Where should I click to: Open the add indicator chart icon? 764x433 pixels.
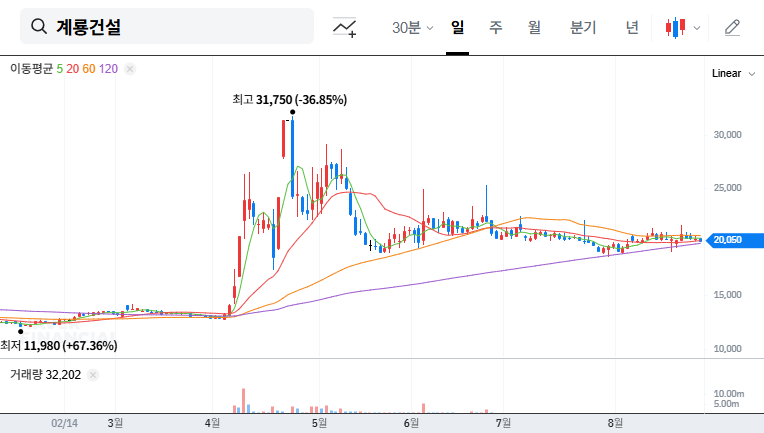[344, 27]
